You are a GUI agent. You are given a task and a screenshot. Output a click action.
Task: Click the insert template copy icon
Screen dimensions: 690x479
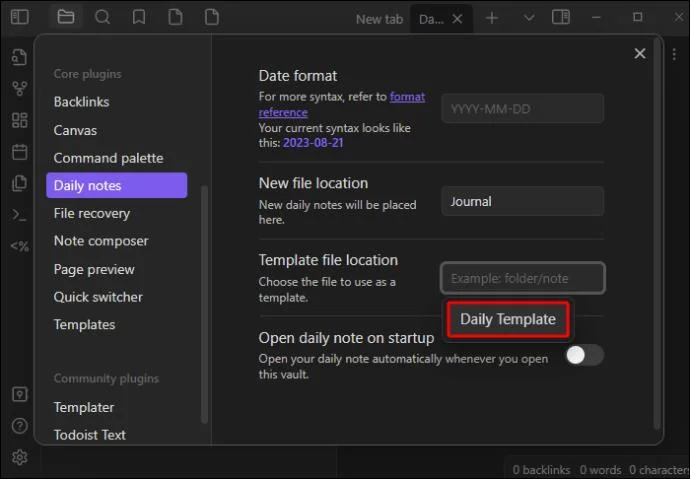point(19,183)
